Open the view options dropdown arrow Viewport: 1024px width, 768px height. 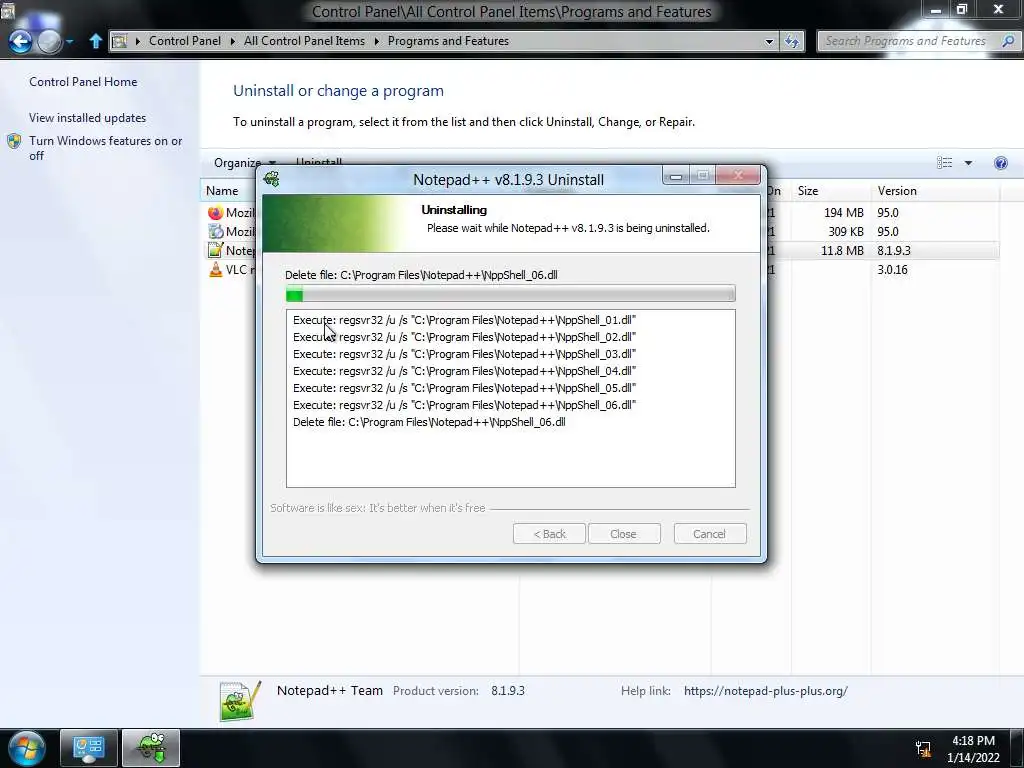[968, 163]
